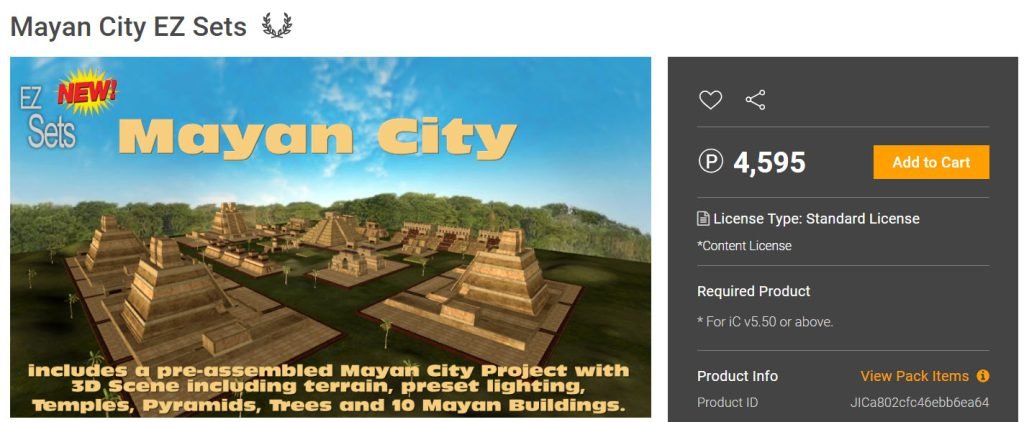The height and width of the screenshot is (422, 1024).
Task: Open the share options icon
Action: click(755, 100)
